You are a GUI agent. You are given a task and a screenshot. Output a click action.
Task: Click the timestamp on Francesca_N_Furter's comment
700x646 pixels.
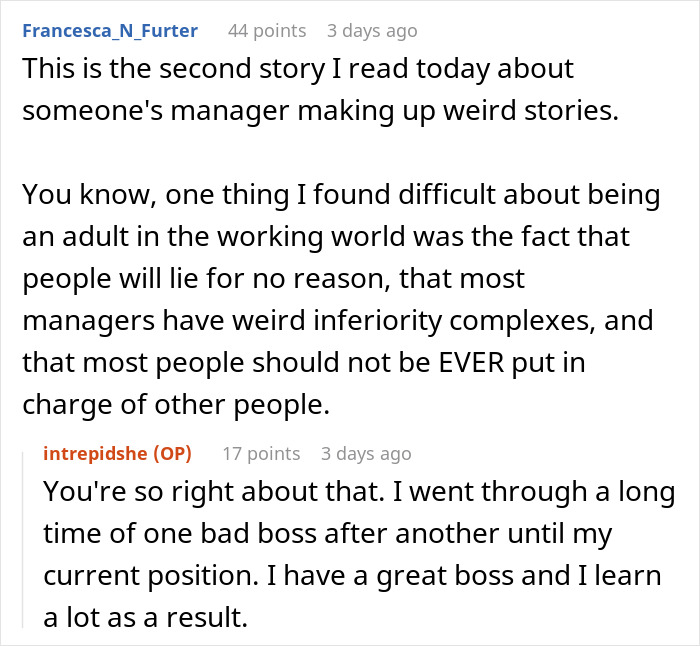pyautogui.click(x=371, y=30)
